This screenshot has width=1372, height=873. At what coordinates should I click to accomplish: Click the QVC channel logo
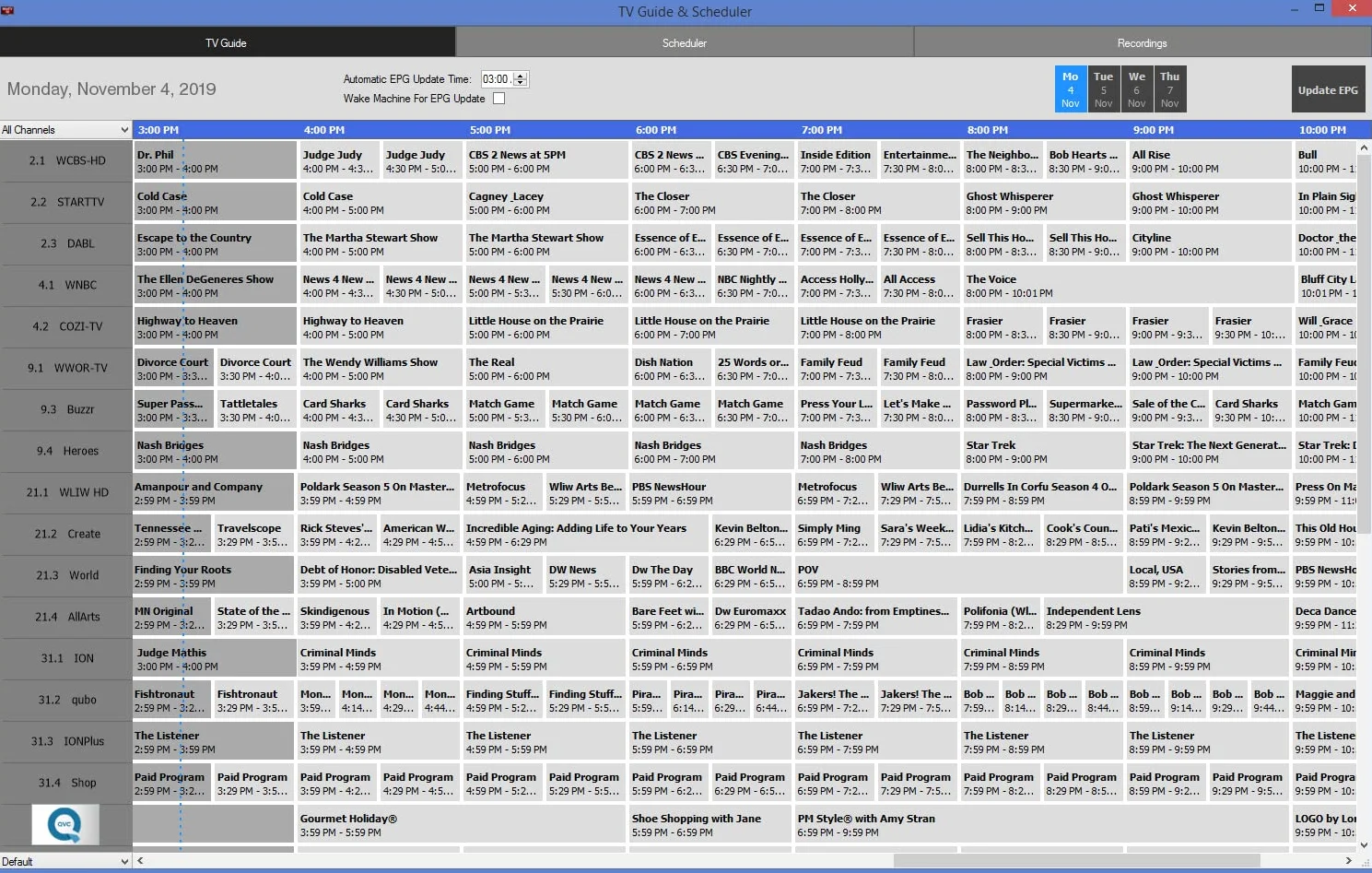65,824
